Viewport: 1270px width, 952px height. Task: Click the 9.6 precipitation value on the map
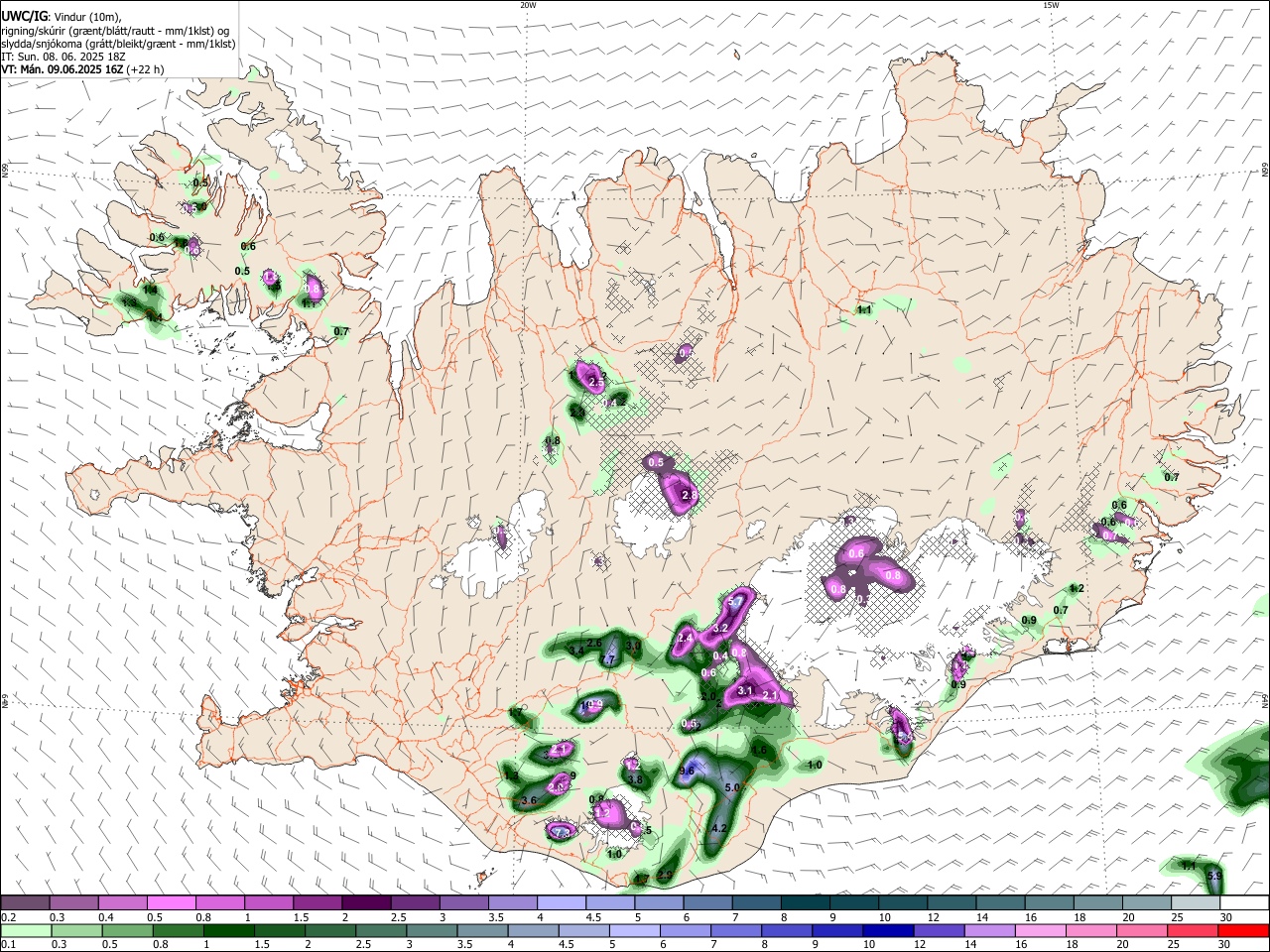687,771
